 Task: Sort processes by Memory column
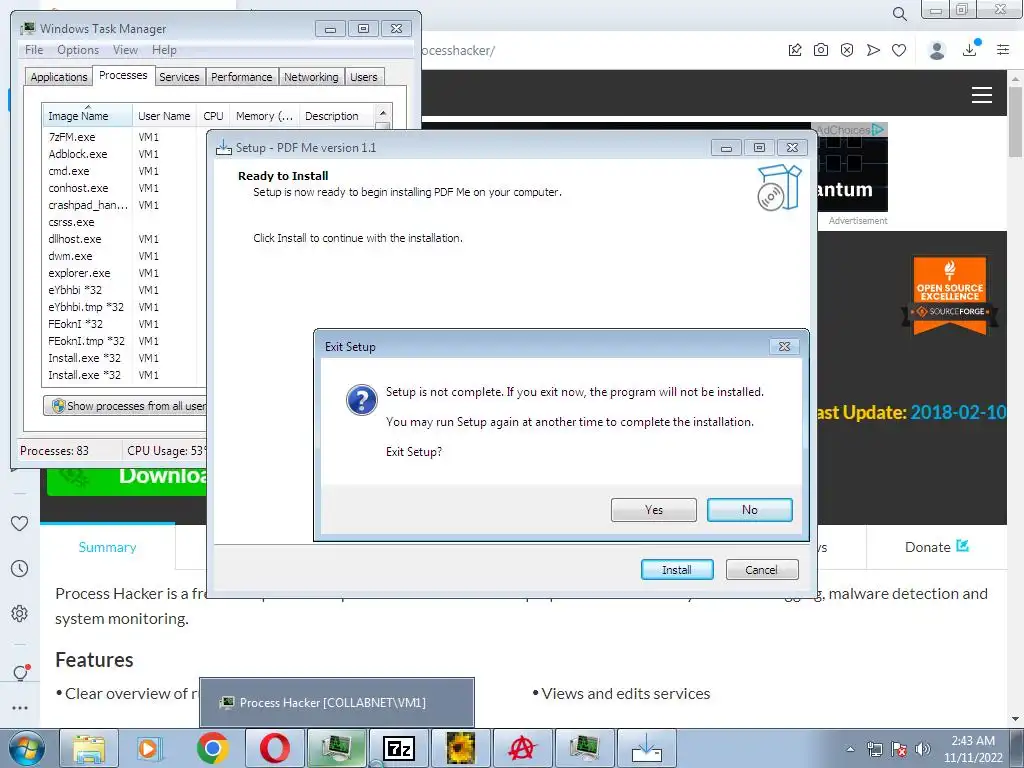coord(264,116)
